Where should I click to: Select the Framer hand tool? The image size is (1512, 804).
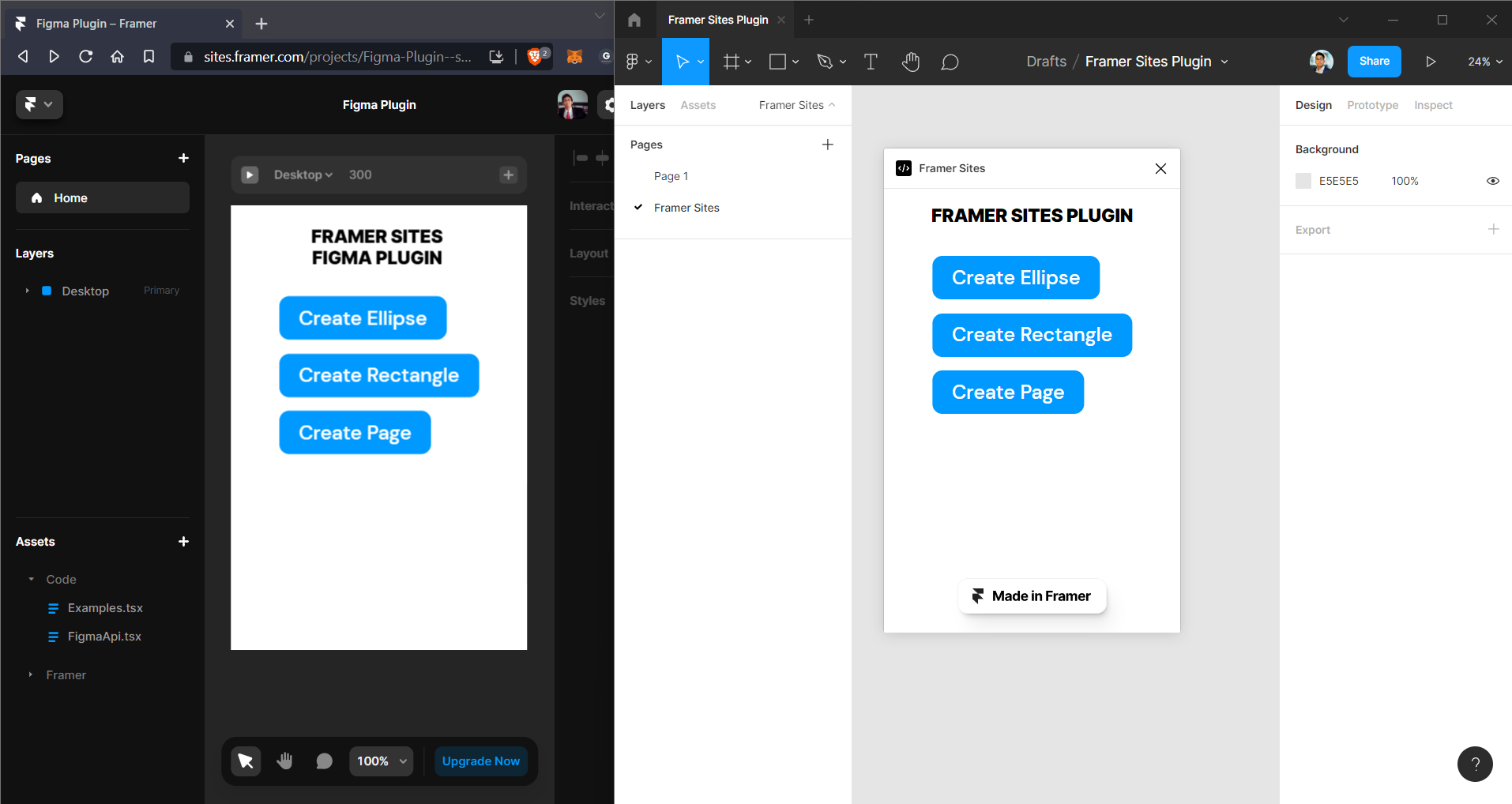click(284, 761)
